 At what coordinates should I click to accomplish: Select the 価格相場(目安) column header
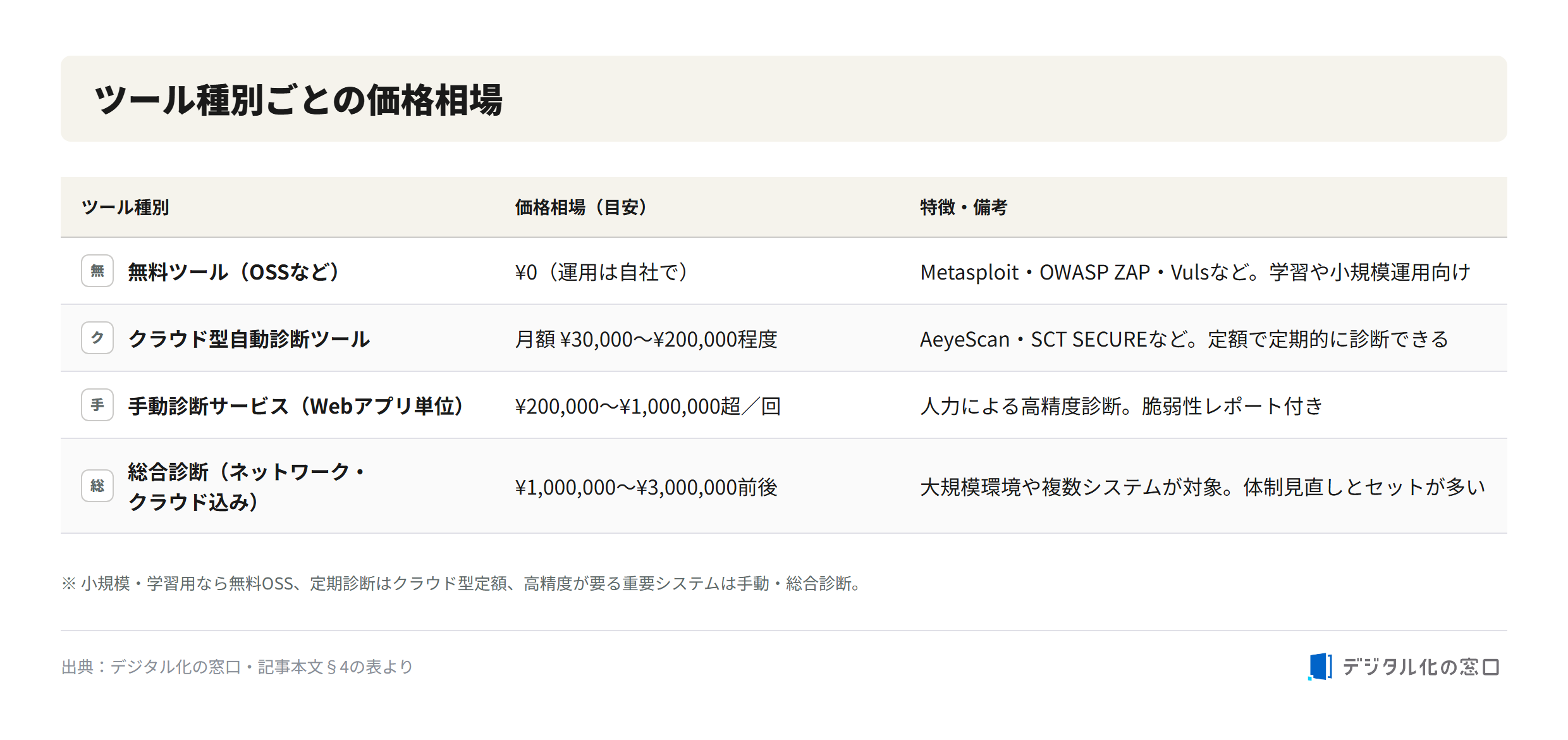pos(582,207)
